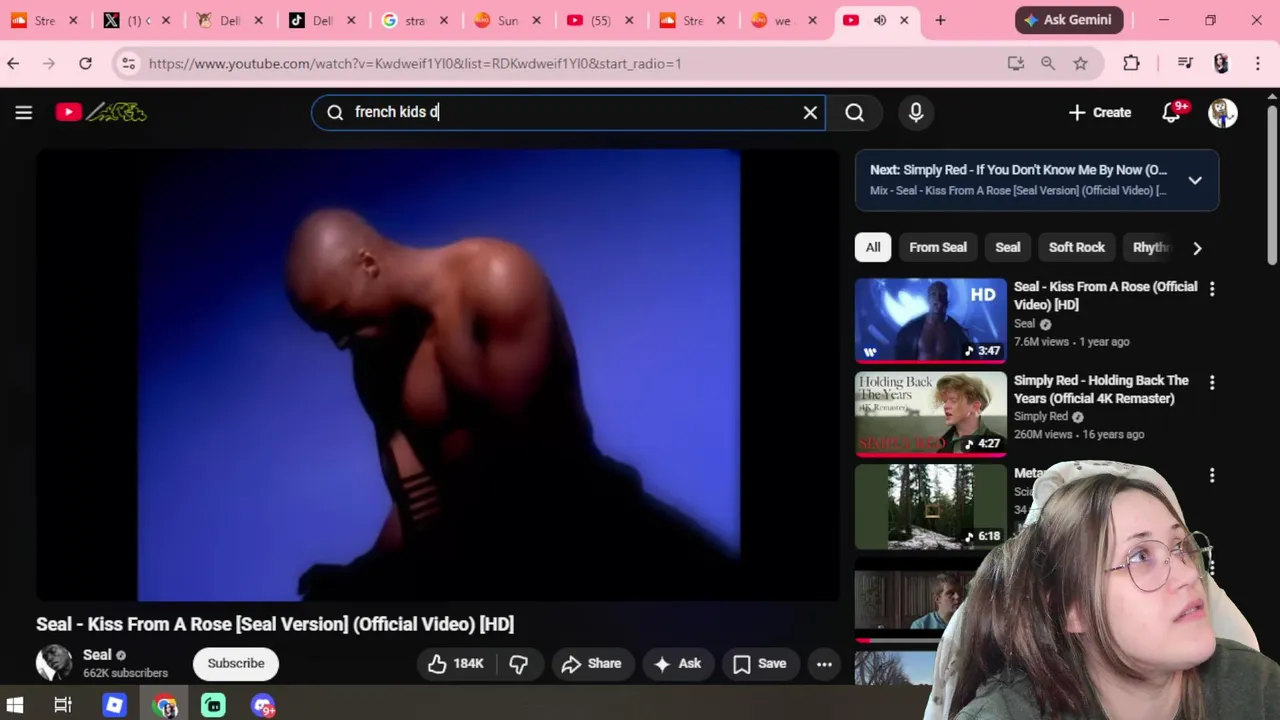Screen dimensions: 1280x720
Task: Open the snowy forest 6:18 video thumbnail
Action: point(930,506)
